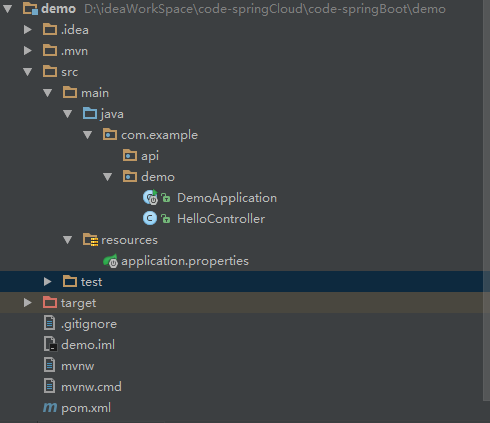Click the .mvn folder icon
This screenshot has height=423, width=490.
coord(50,50)
